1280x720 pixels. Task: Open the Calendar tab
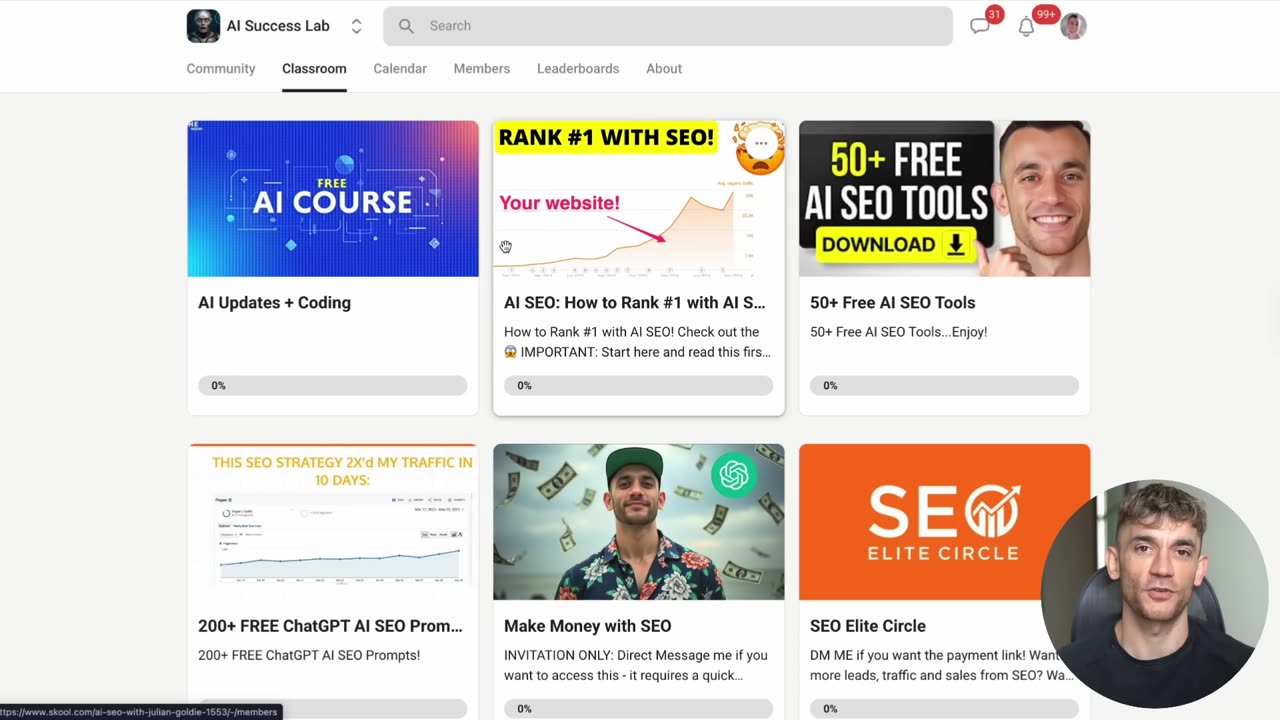tap(400, 69)
